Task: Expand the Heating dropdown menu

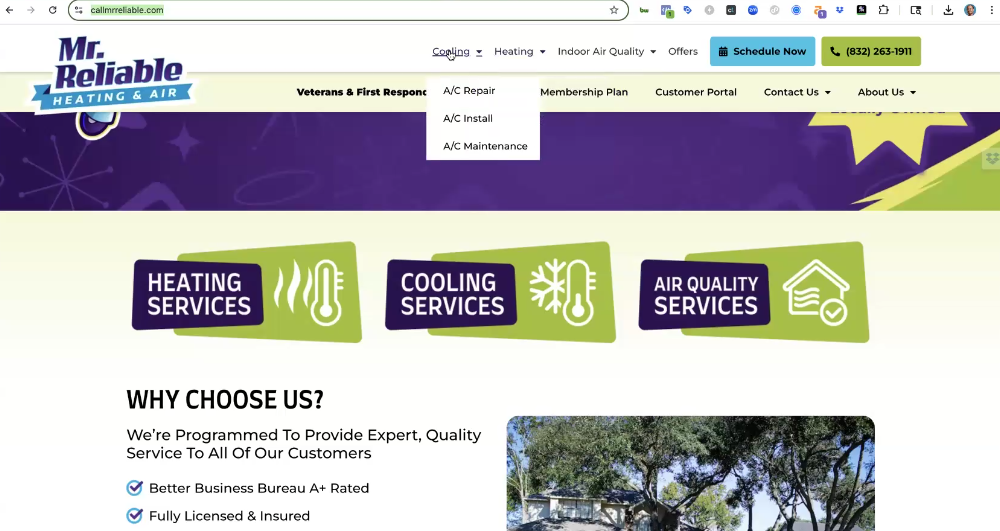Action: tap(519, 52)
